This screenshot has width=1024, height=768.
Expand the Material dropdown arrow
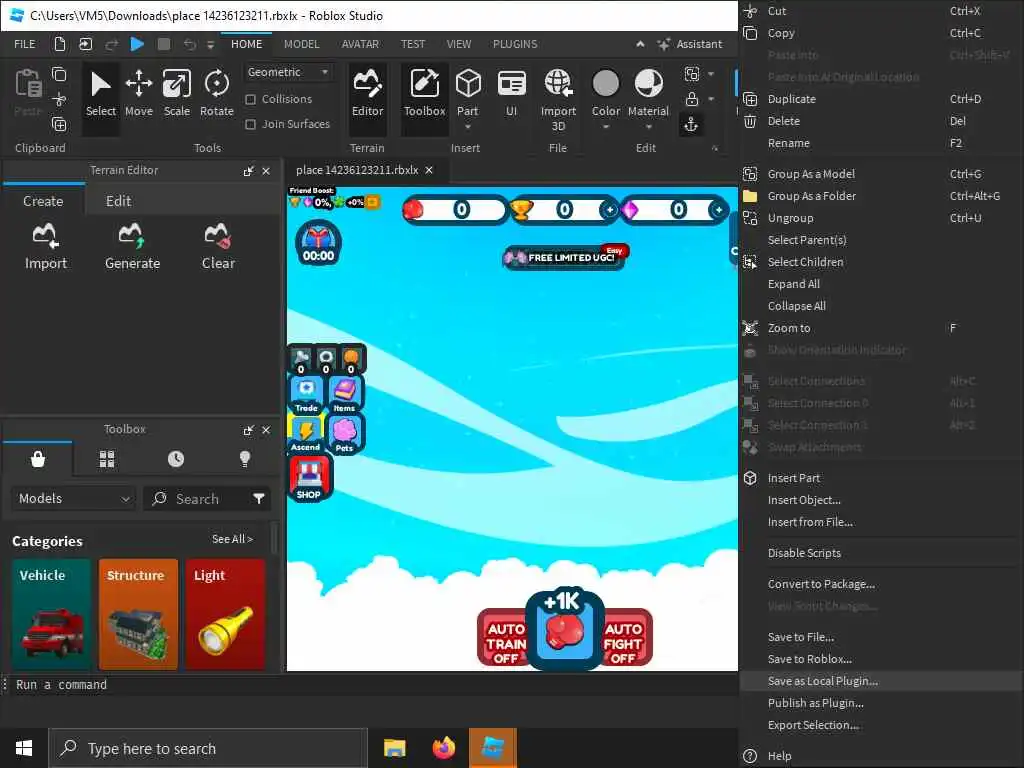click(x=648, y=127)
